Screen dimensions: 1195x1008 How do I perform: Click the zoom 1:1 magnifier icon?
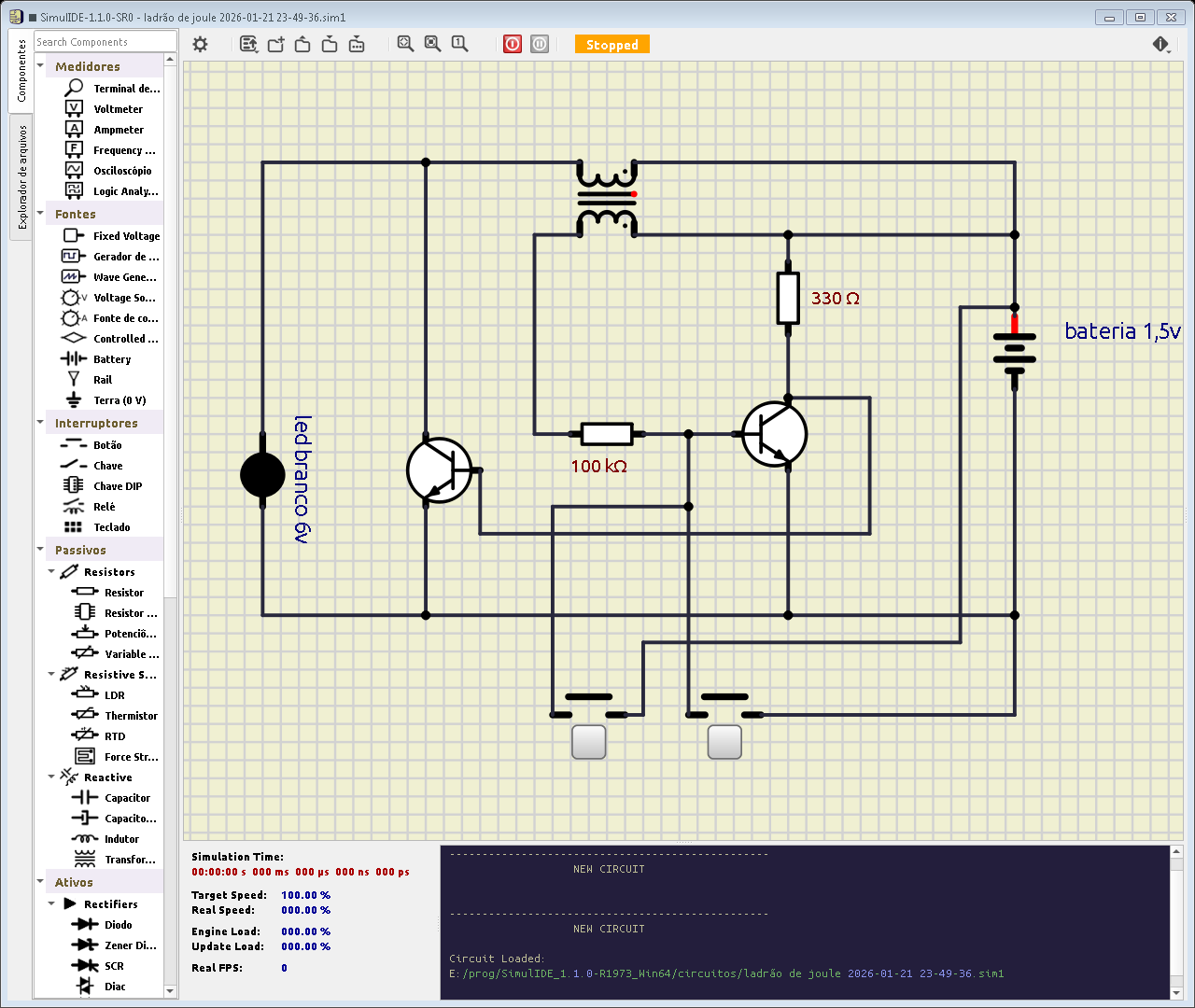[x=459, y=44]
